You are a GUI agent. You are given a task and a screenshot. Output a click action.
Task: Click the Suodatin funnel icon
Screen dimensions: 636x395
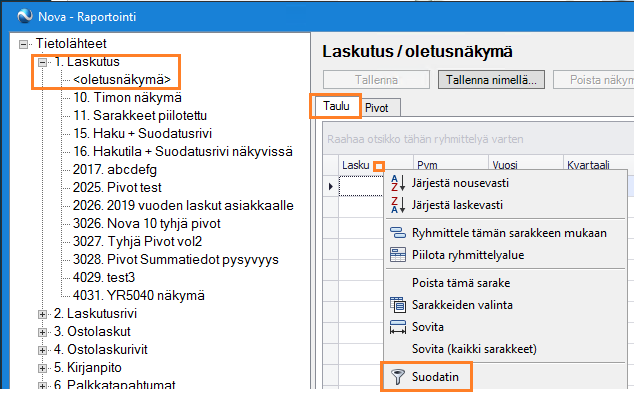(x=398, y=377)
